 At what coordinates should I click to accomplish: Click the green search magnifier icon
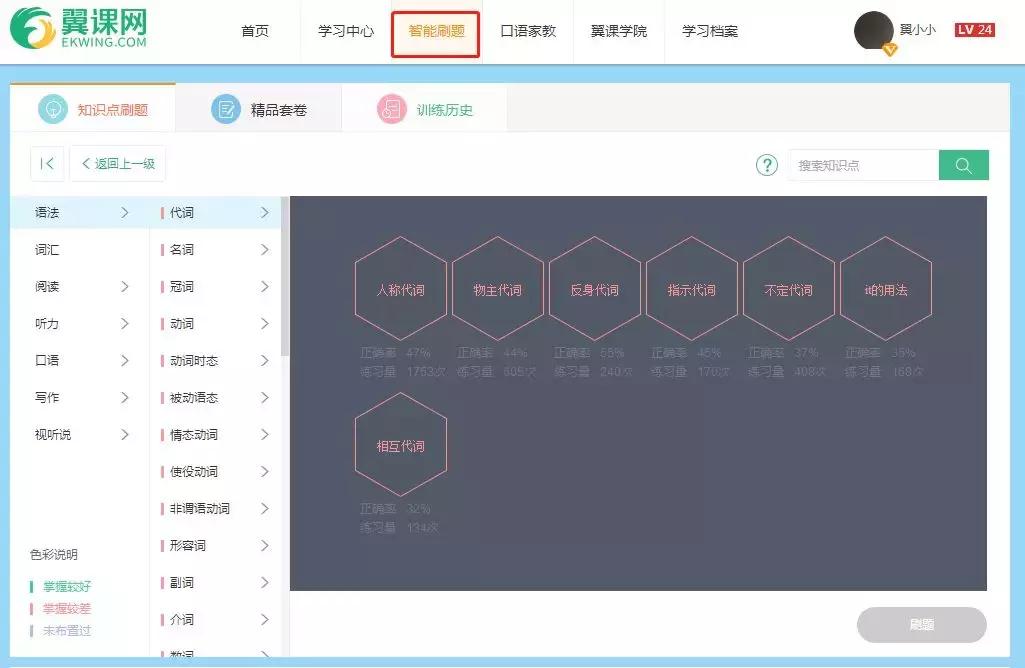click(962, 165)
